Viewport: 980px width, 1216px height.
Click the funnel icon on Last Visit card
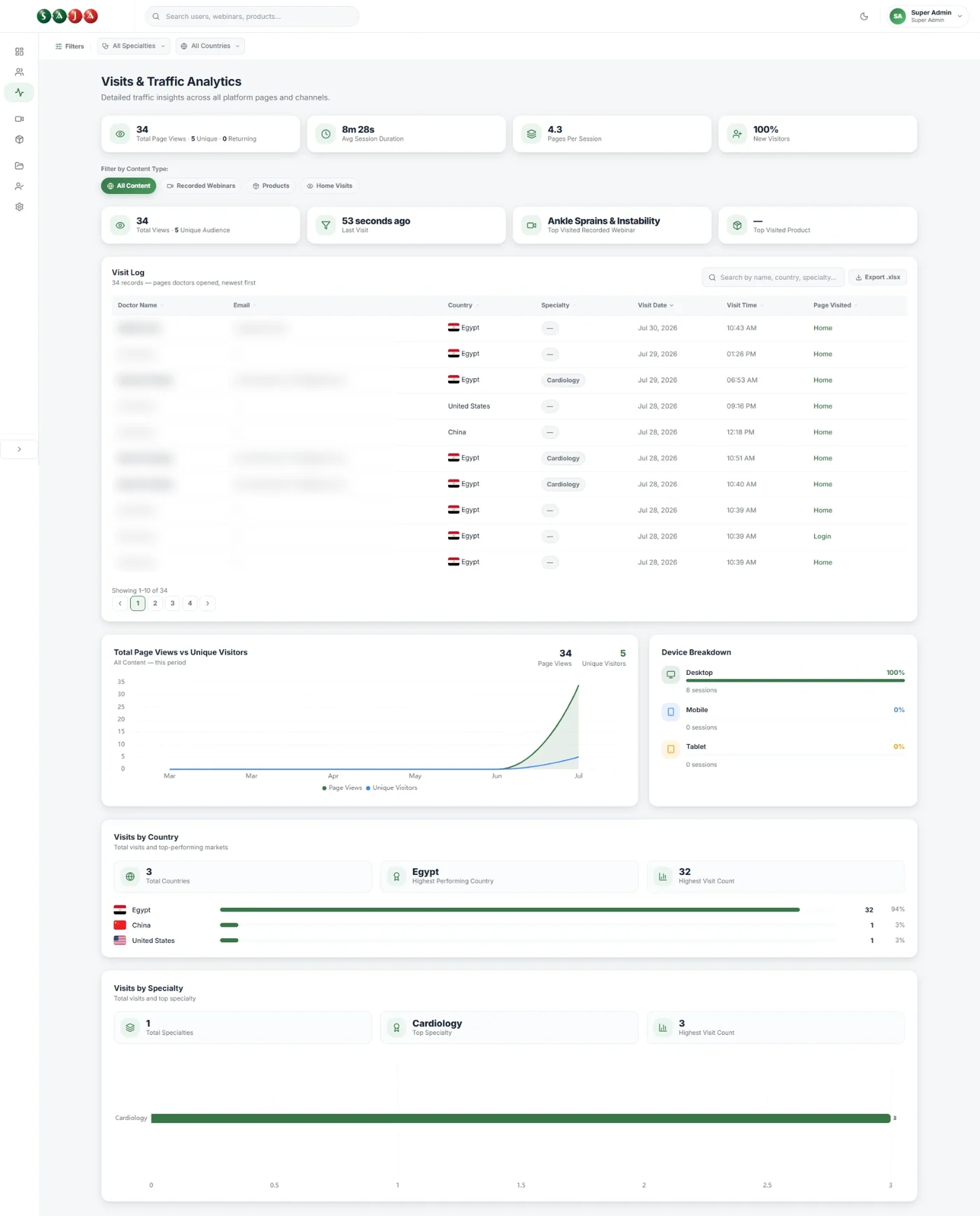[325, 225]
